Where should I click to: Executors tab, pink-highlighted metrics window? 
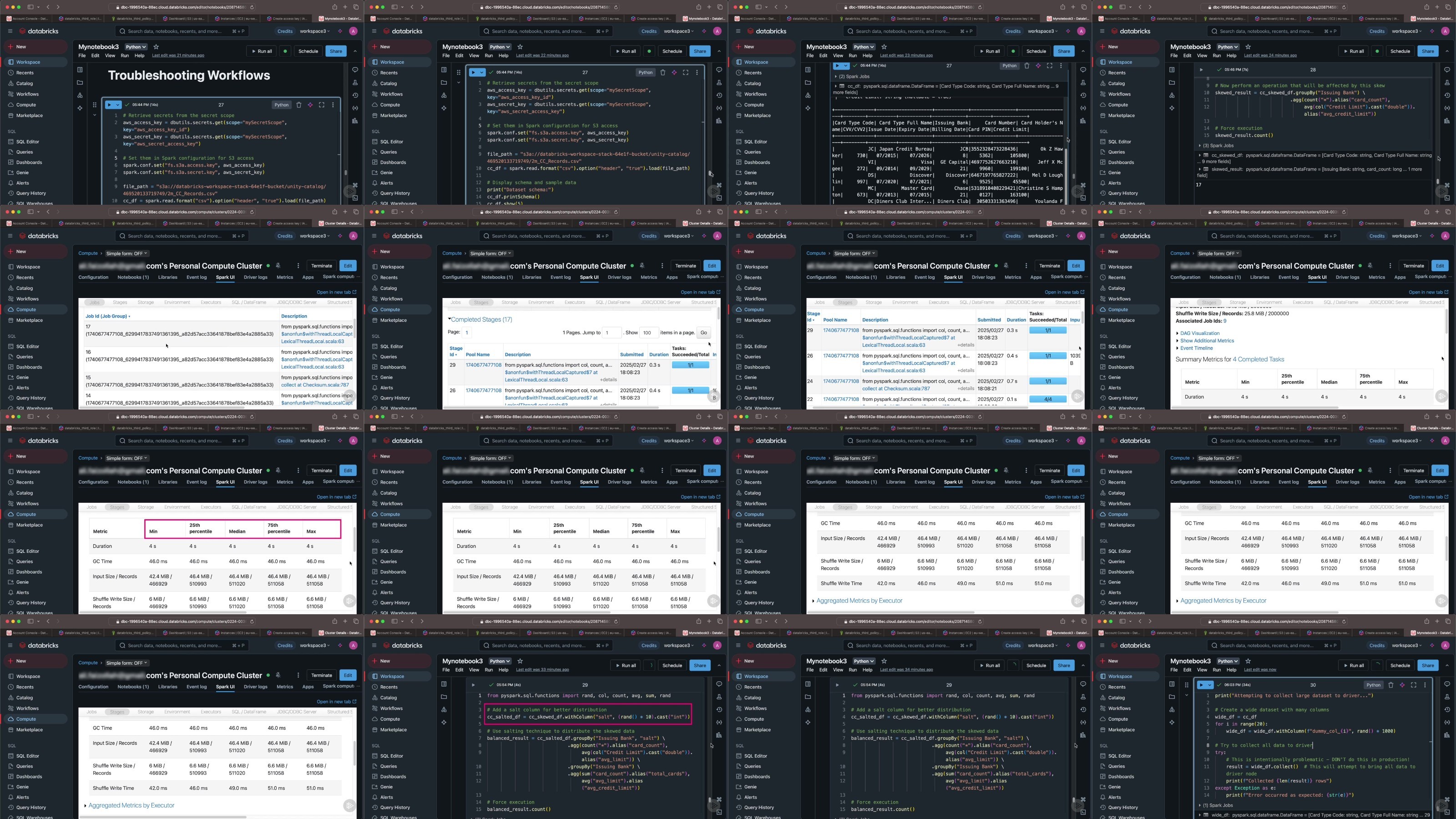pos(211,507)
